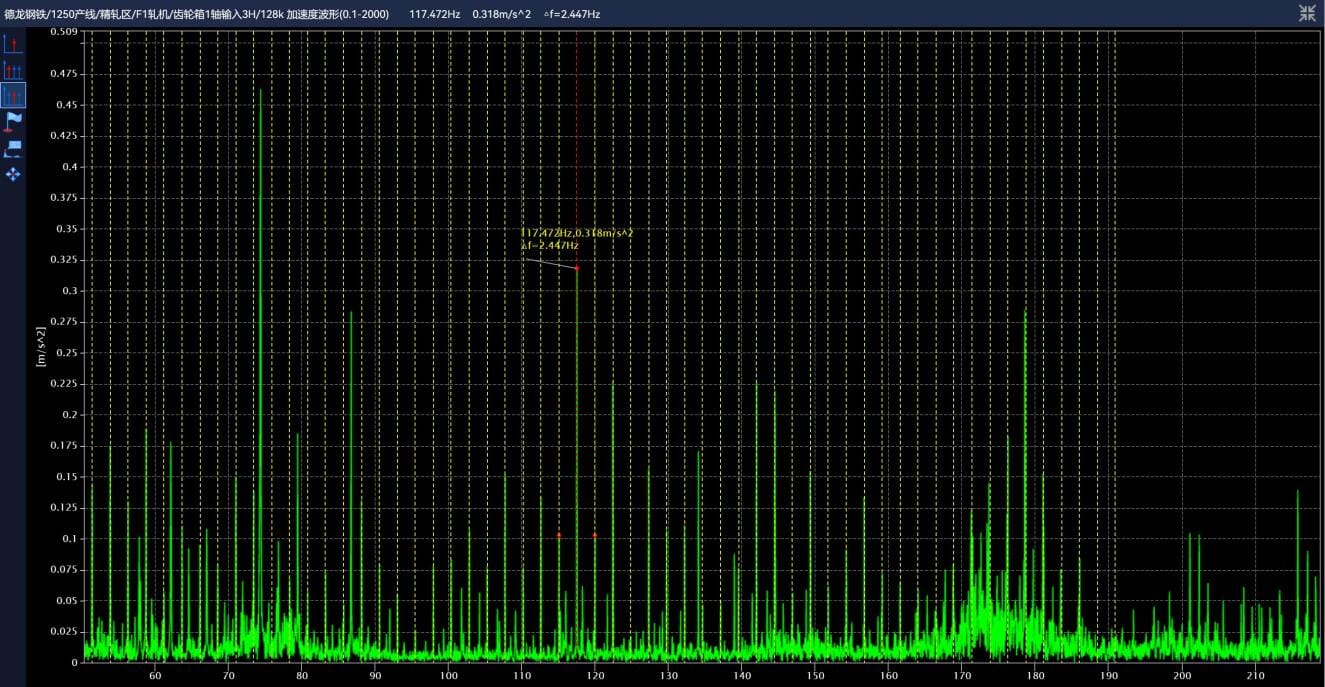Click the left red sideband marker near 115Hz
This screenshot has width=1325, height=687.
tap(559, 535)
